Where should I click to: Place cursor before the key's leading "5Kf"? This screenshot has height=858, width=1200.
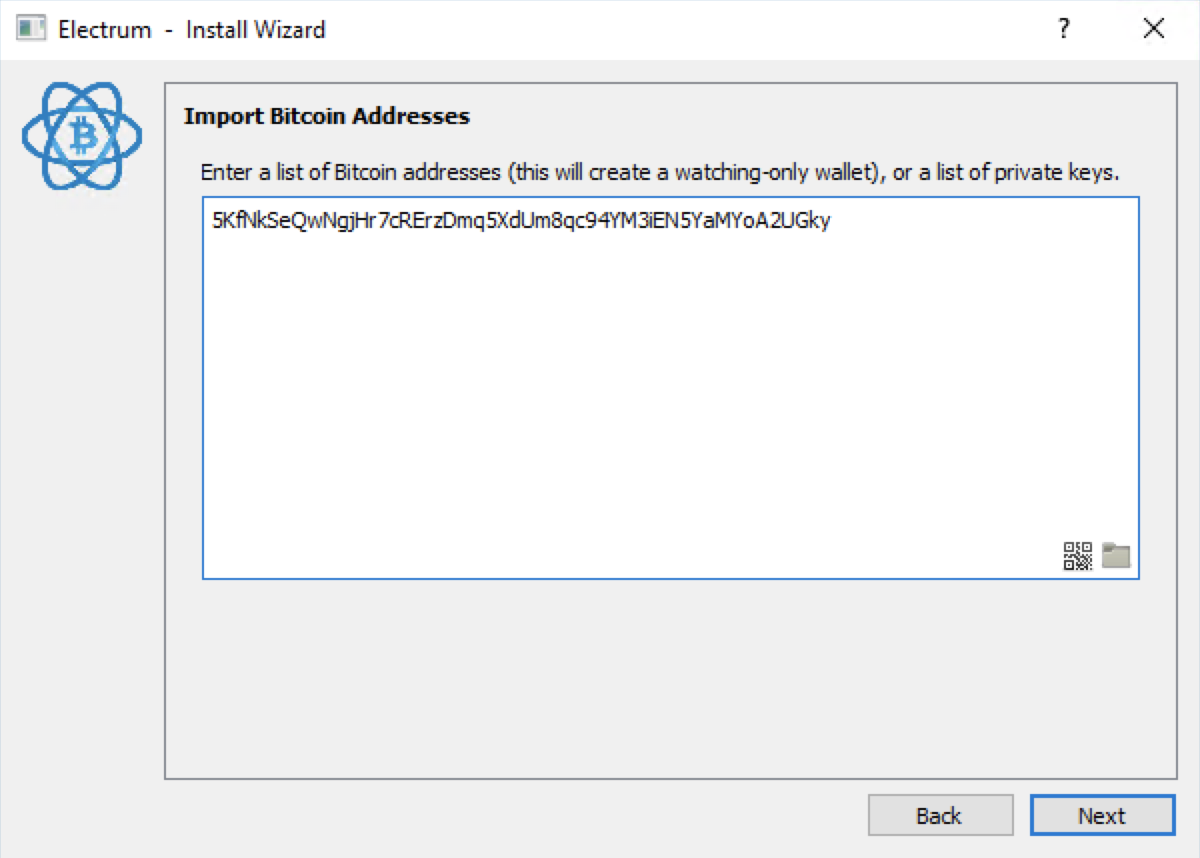tap(213, 221)
